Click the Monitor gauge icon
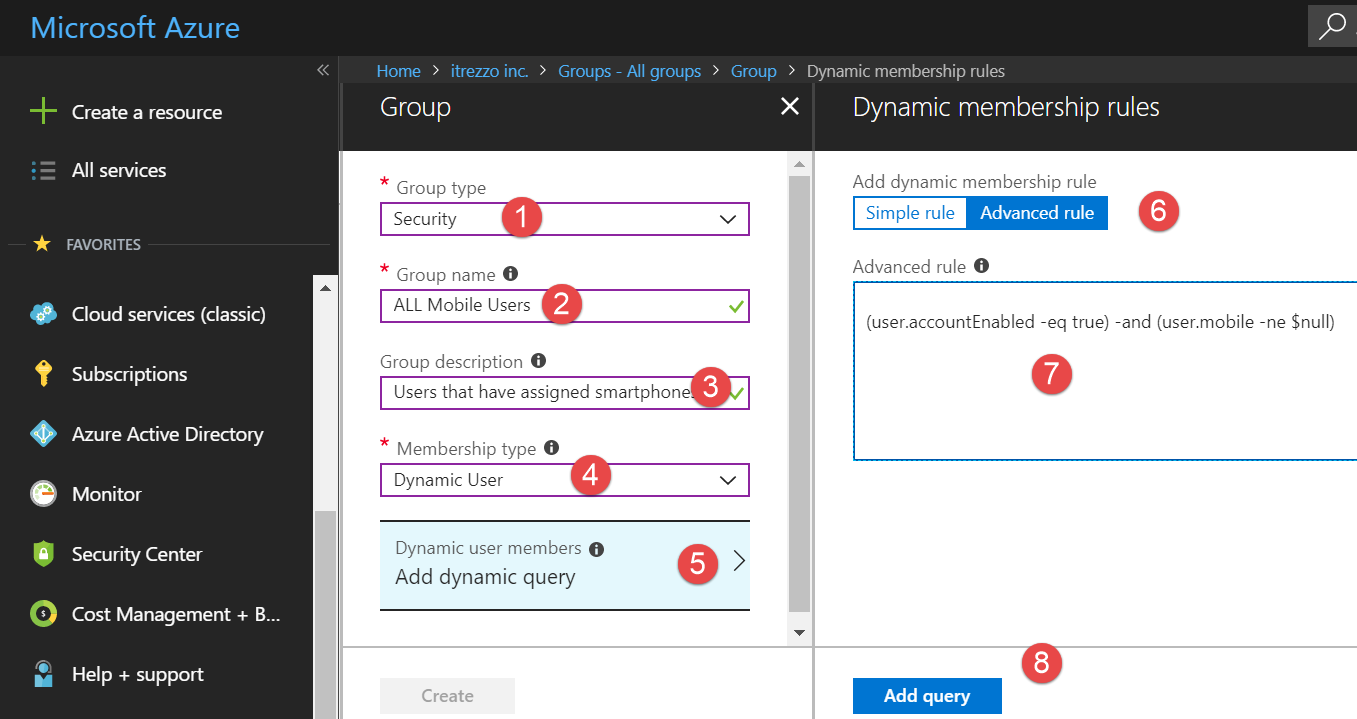 point(43,494)
